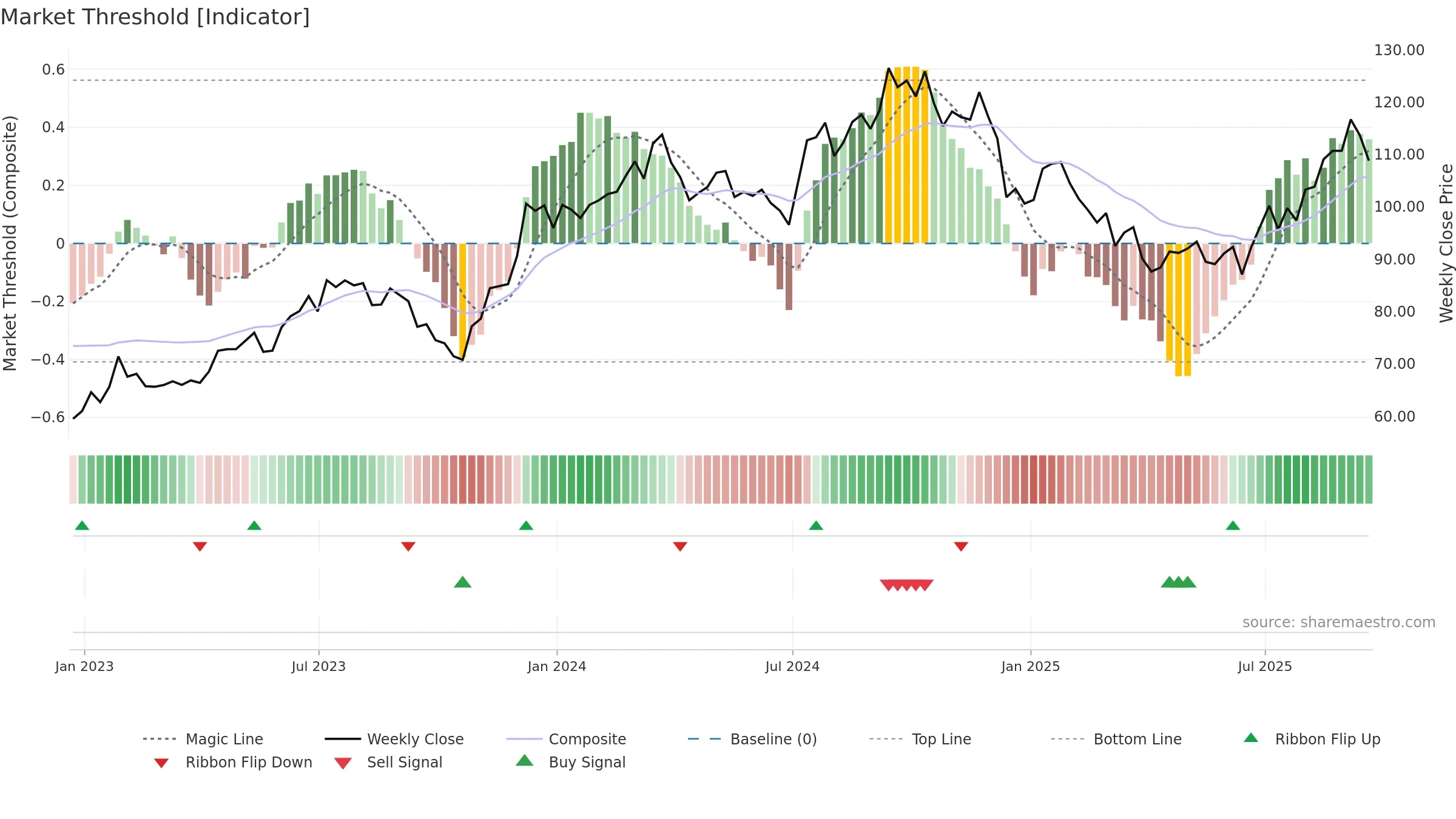Click the 100.00 price axis label
Screen dimensions: 1456x819
[x=1399, y=207]
